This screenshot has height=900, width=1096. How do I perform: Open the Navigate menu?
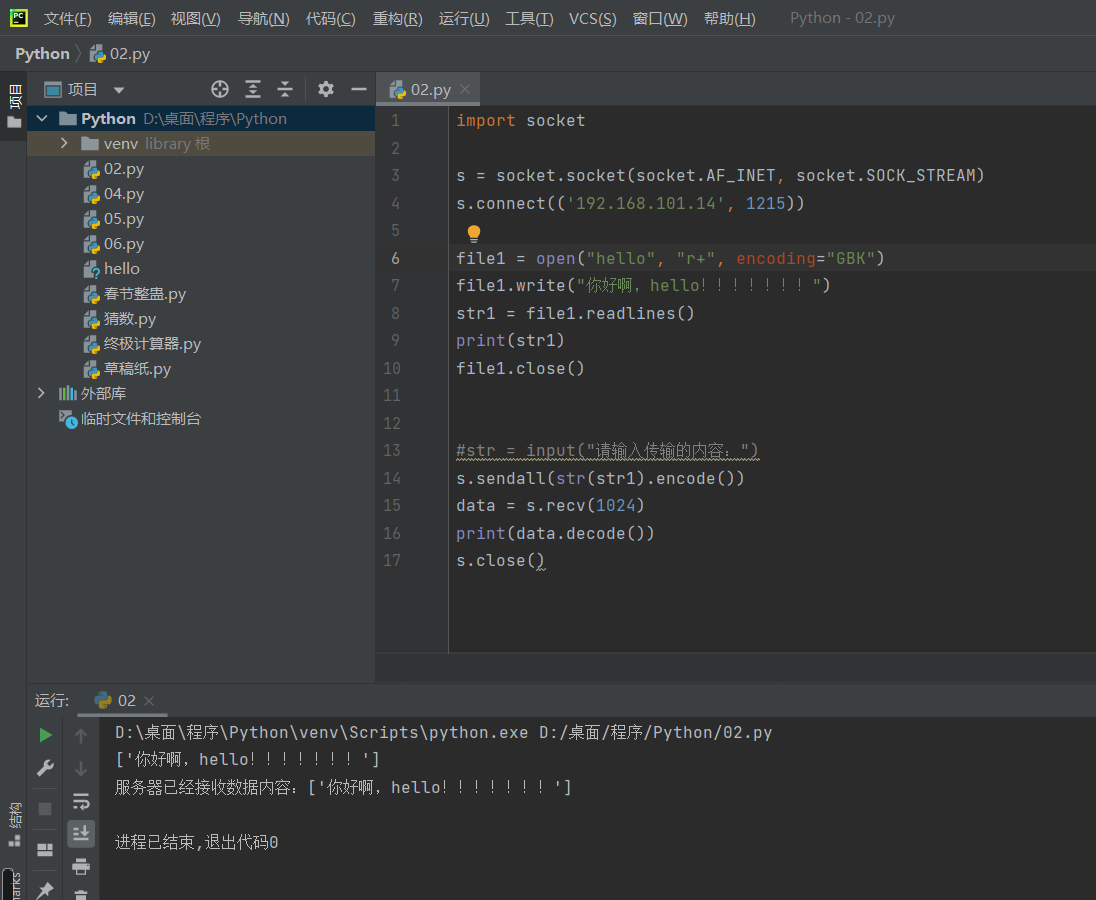pos(264,19)
